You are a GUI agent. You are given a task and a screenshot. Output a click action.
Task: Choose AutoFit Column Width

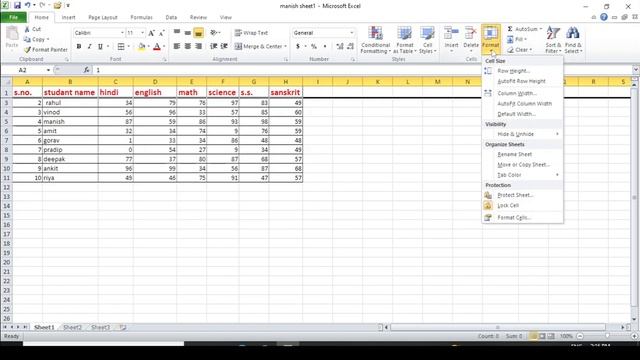pyautogui.click(x=522, y=104)
